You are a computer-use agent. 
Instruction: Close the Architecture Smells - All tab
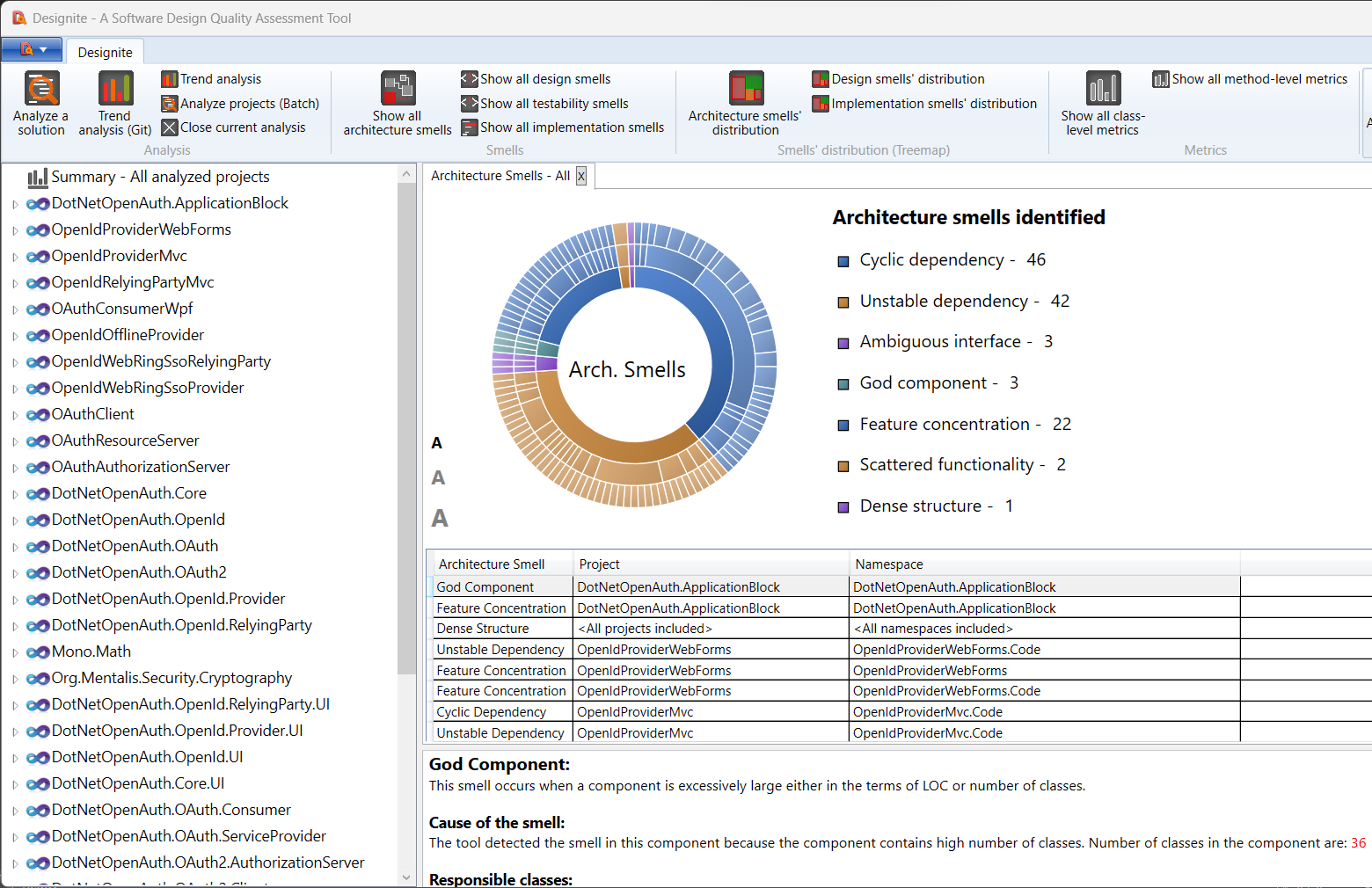pyautogui.click(x=581, y=176)
